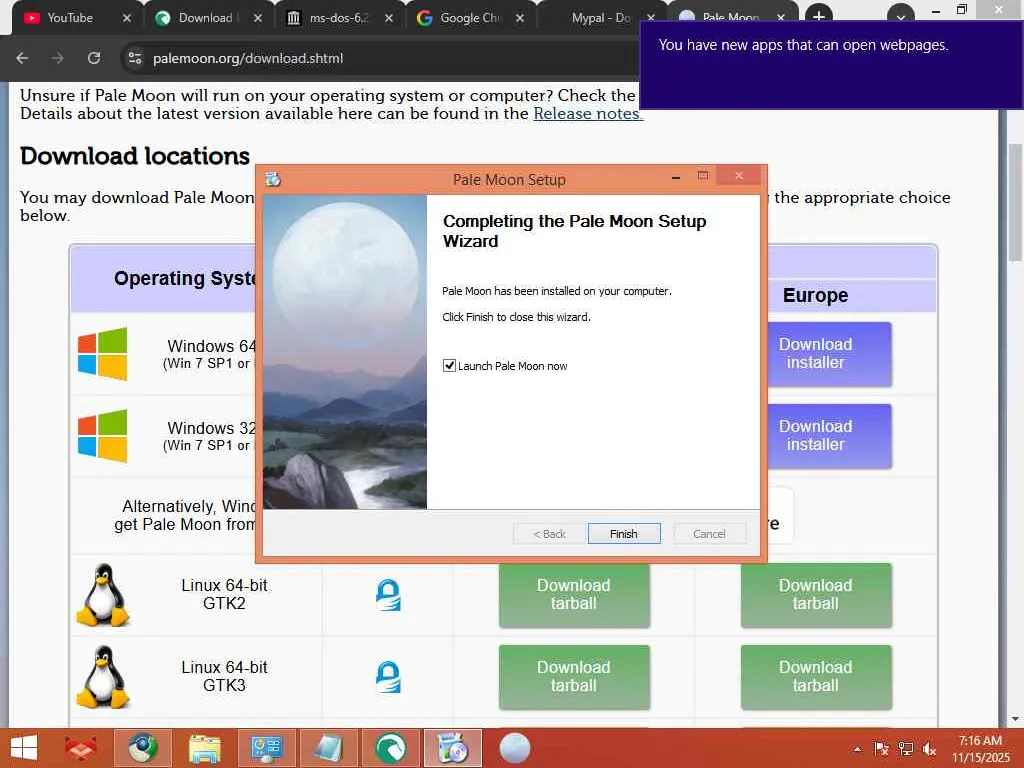1024x768 pixels.
Task: Close the Mypal tab
Action: tap(651, 18)
